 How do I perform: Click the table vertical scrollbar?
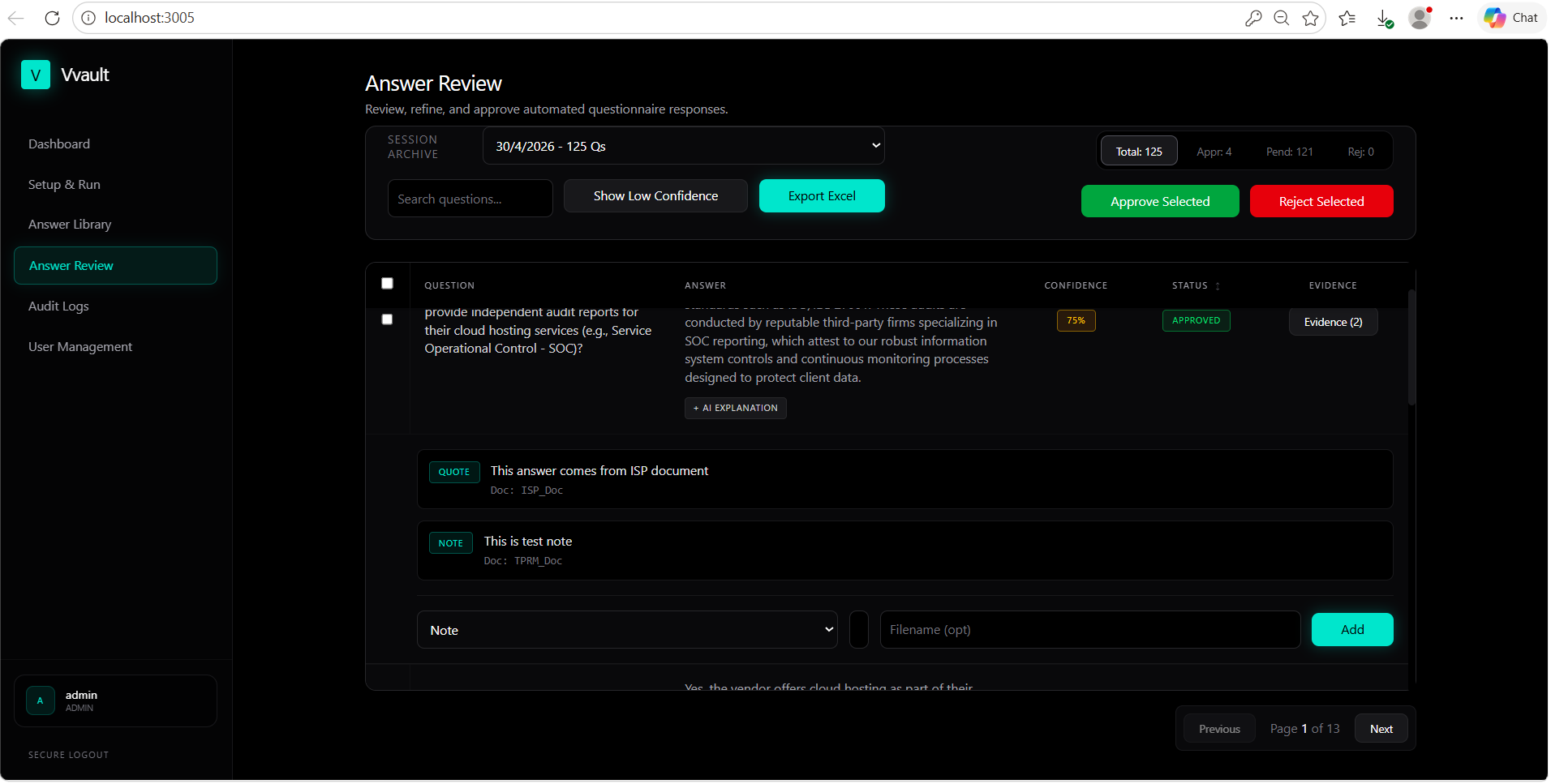[x=1411, y=347]
